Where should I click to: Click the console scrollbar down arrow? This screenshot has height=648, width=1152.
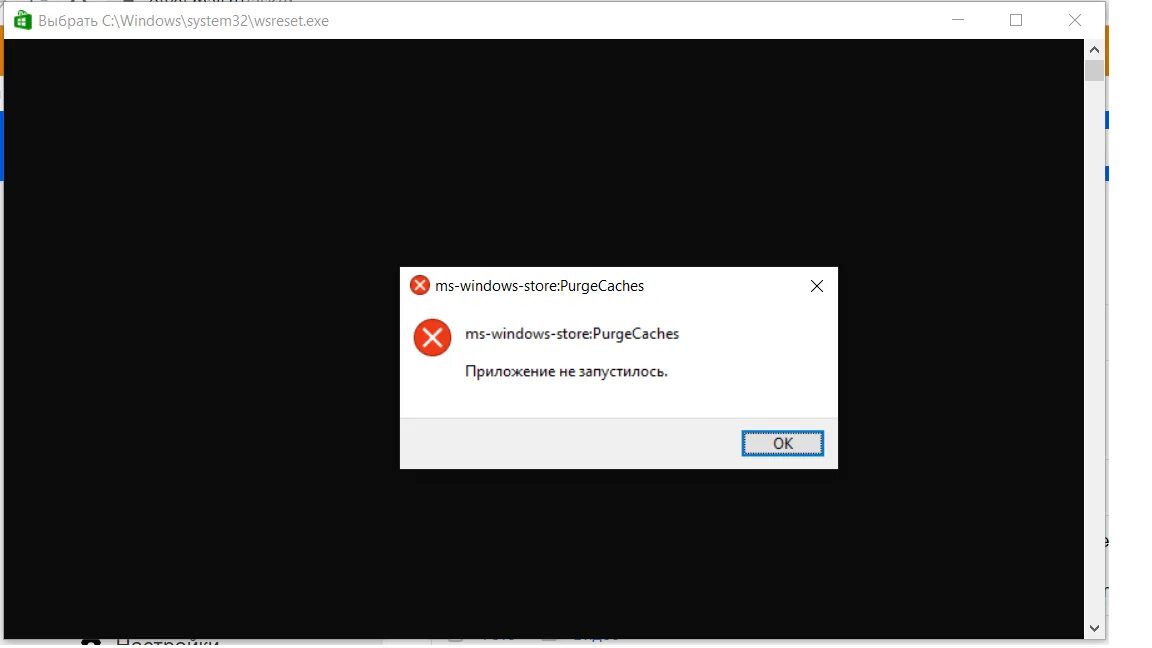coord(1094,628)
